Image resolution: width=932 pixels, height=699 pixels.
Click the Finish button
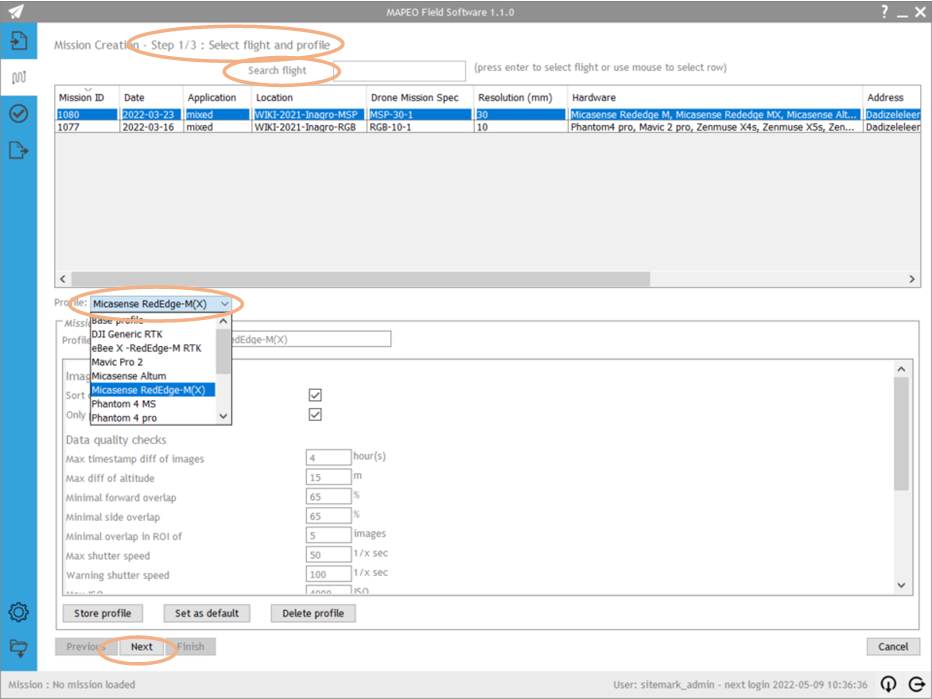tap(190, 647)
